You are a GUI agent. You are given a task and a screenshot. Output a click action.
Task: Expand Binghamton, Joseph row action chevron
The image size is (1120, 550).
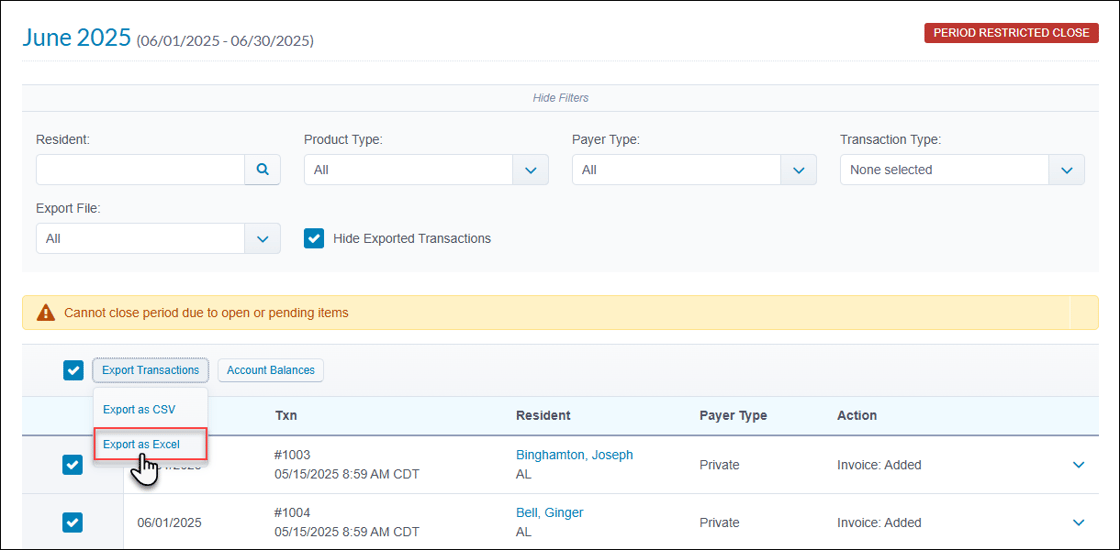pyautogui.click(x=1079, y=465)
